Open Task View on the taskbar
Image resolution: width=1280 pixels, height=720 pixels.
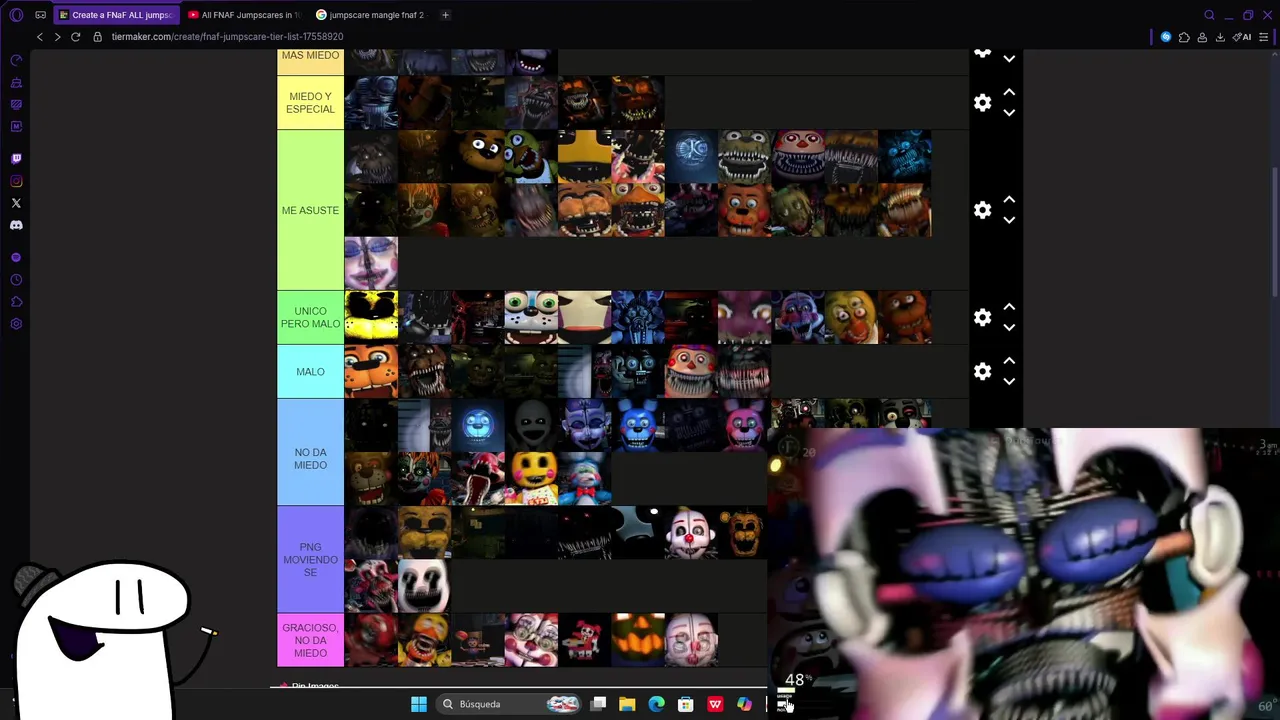tap(598, 704)
